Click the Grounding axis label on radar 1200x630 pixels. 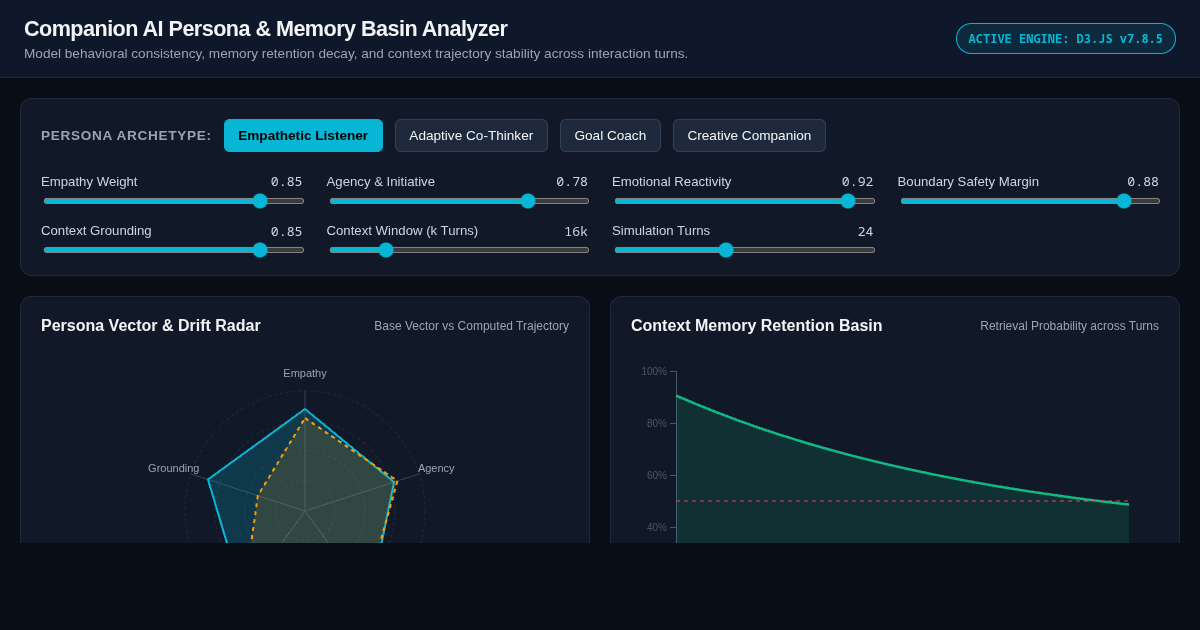click(174, 468)
